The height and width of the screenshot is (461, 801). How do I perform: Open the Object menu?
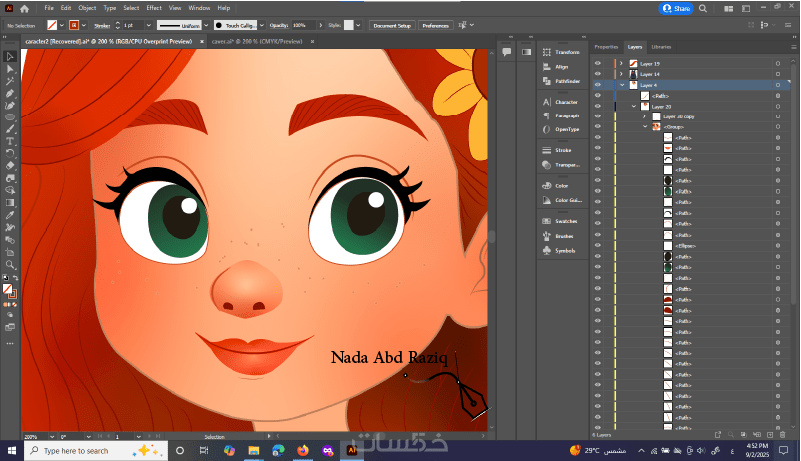87,8
